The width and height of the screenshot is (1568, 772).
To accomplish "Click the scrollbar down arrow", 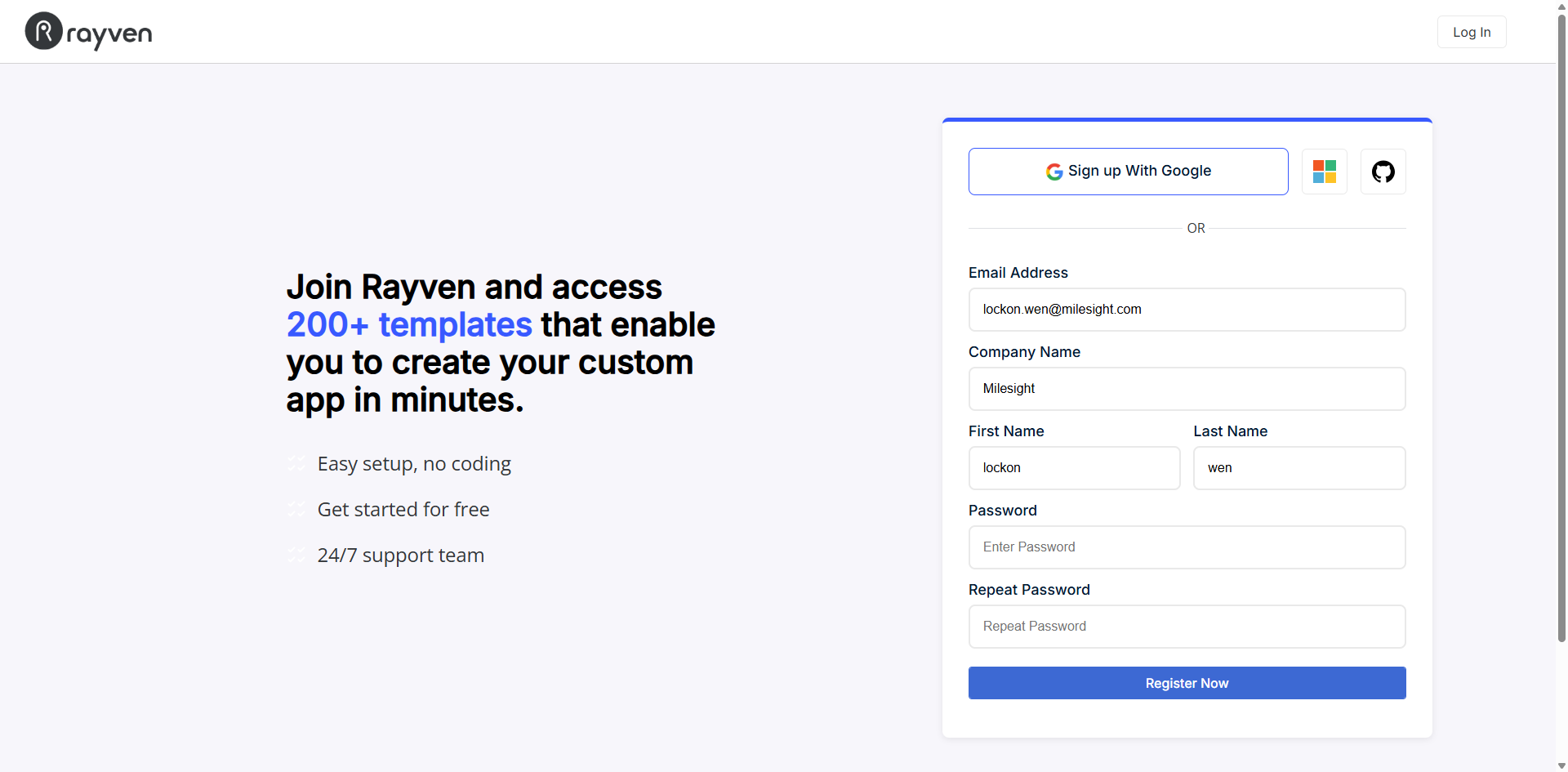I will click(1561, 765).
